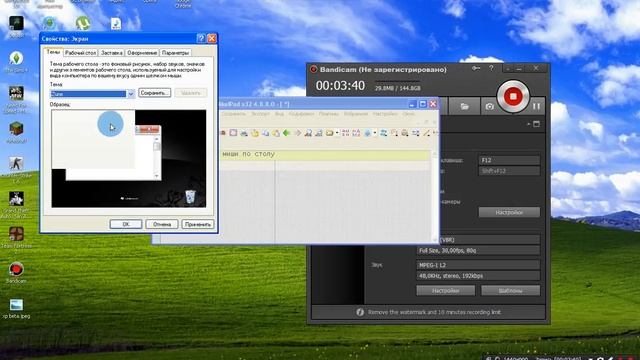
Task: Click the F12 hotkey field in Bandicam
Action: [x=509, y=160]
